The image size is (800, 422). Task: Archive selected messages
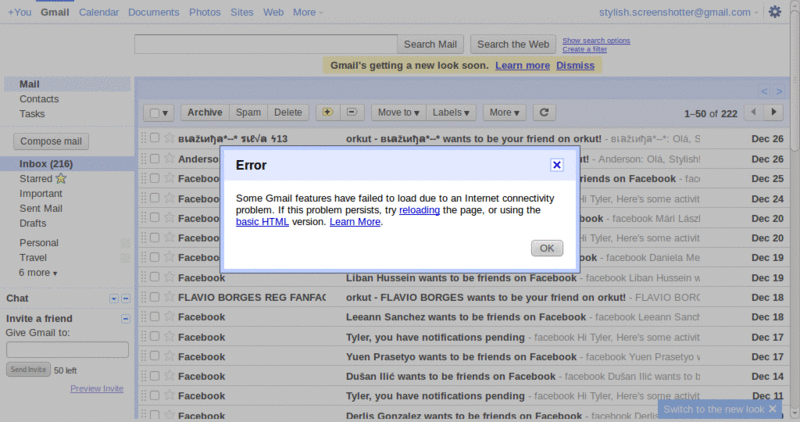[x=205, y=112]
